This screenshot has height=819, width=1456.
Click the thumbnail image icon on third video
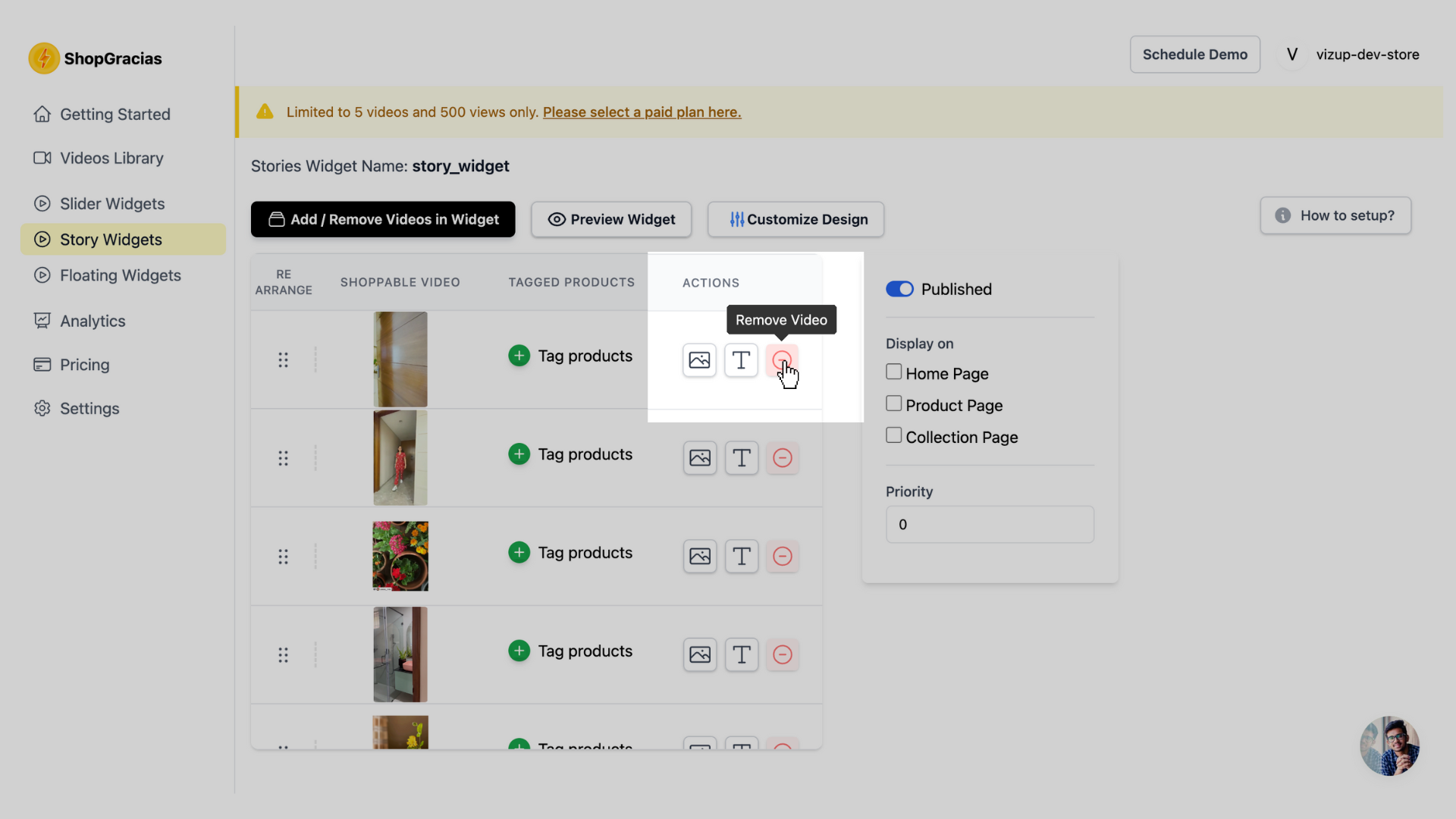699,555
